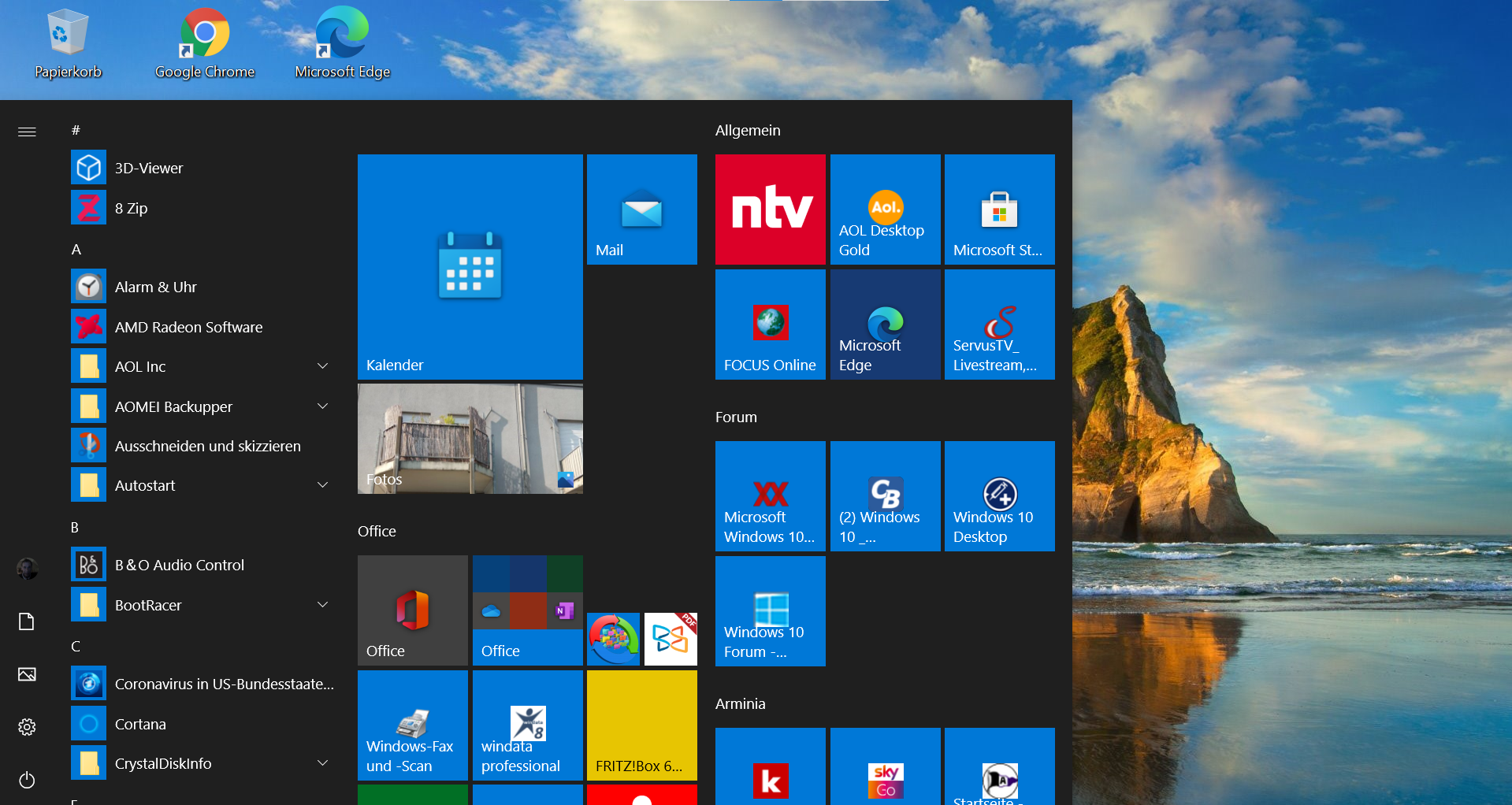
Task: Launch the AOL Desktop Gold tile
Action: (886, 210)
